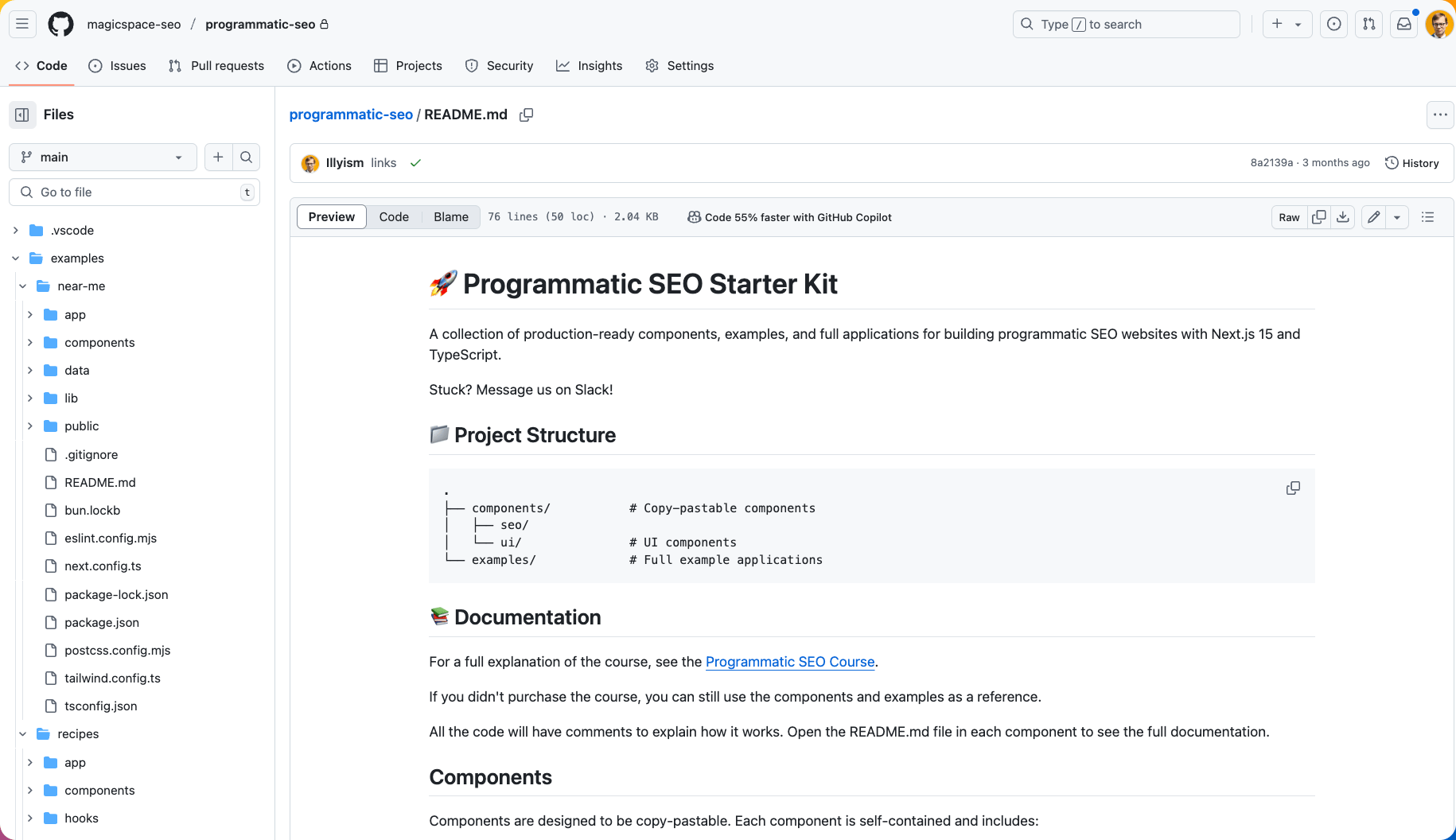The height and width of the screenshot is (840, 1456).
Task: Go to programmatic-seo root in the breadcrumb
Action: pyautogui.click(x=351, y=115)
